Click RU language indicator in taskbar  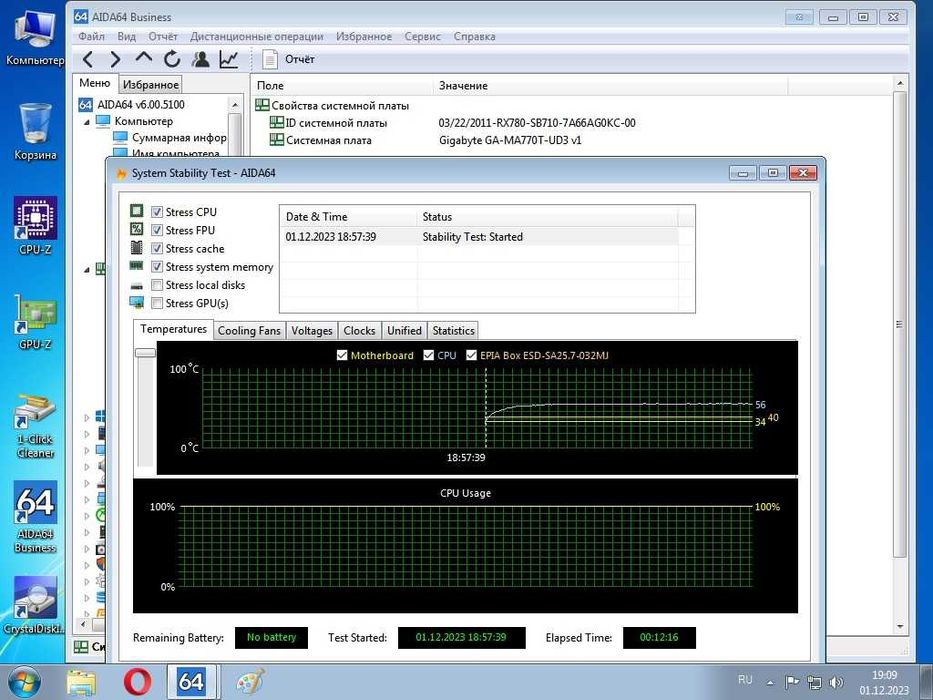pos(745,680)
